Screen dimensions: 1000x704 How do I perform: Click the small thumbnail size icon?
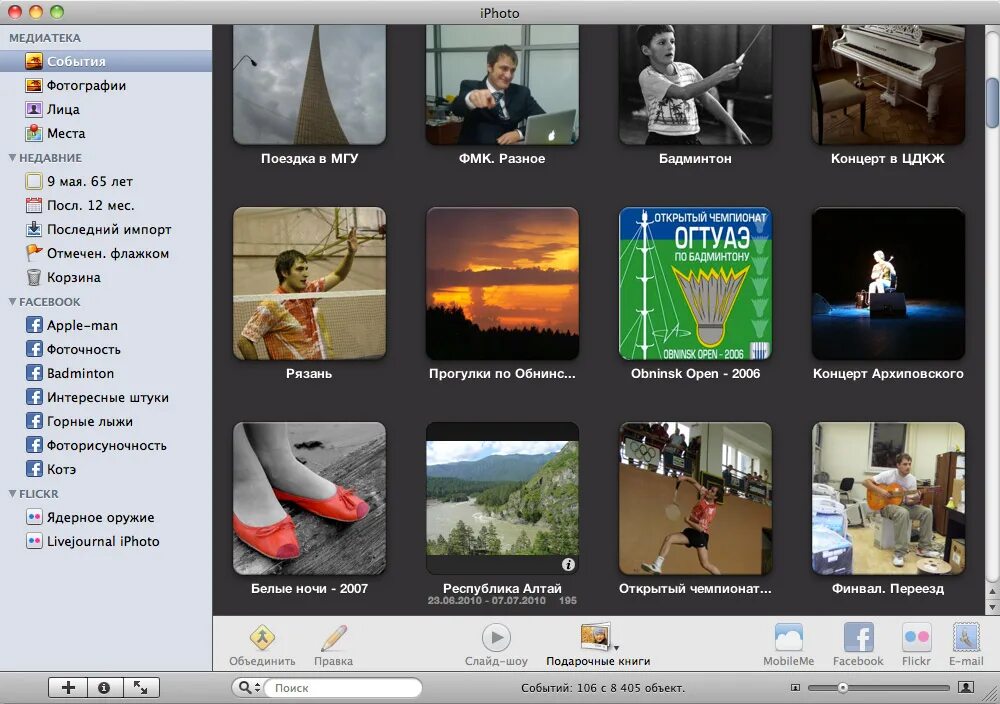tap(795, 687)
